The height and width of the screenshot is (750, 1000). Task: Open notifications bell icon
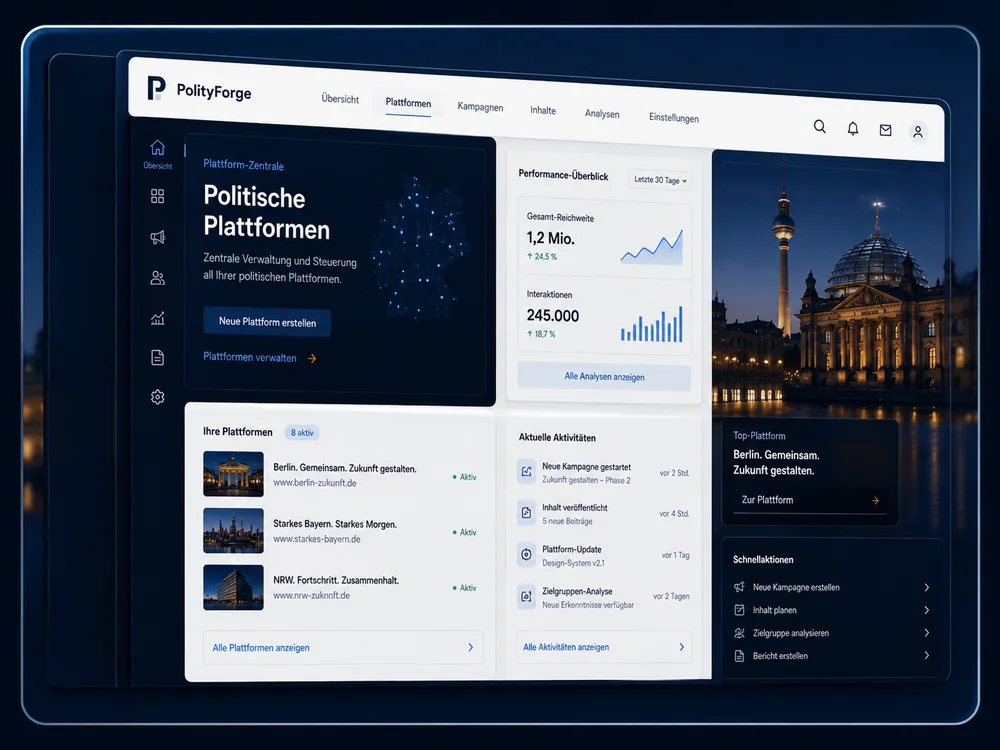click(853, 128)
